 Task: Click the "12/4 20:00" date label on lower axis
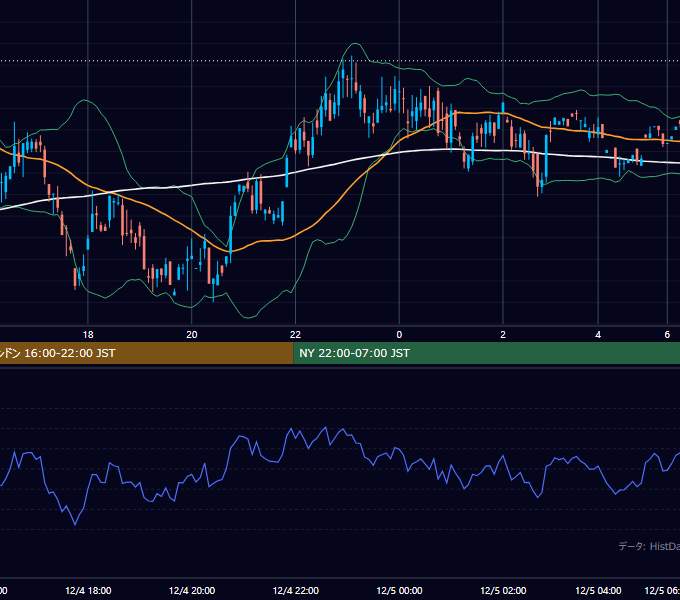(x=192, y=590)
